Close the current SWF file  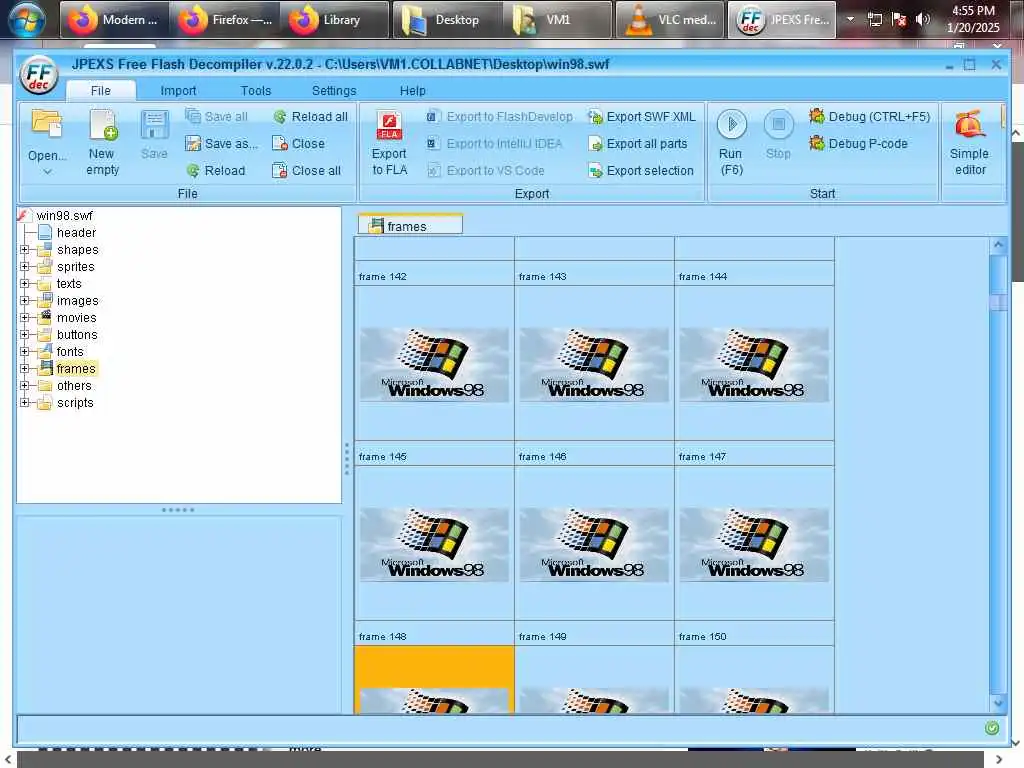pyautogui.click(x=298, y=143)
